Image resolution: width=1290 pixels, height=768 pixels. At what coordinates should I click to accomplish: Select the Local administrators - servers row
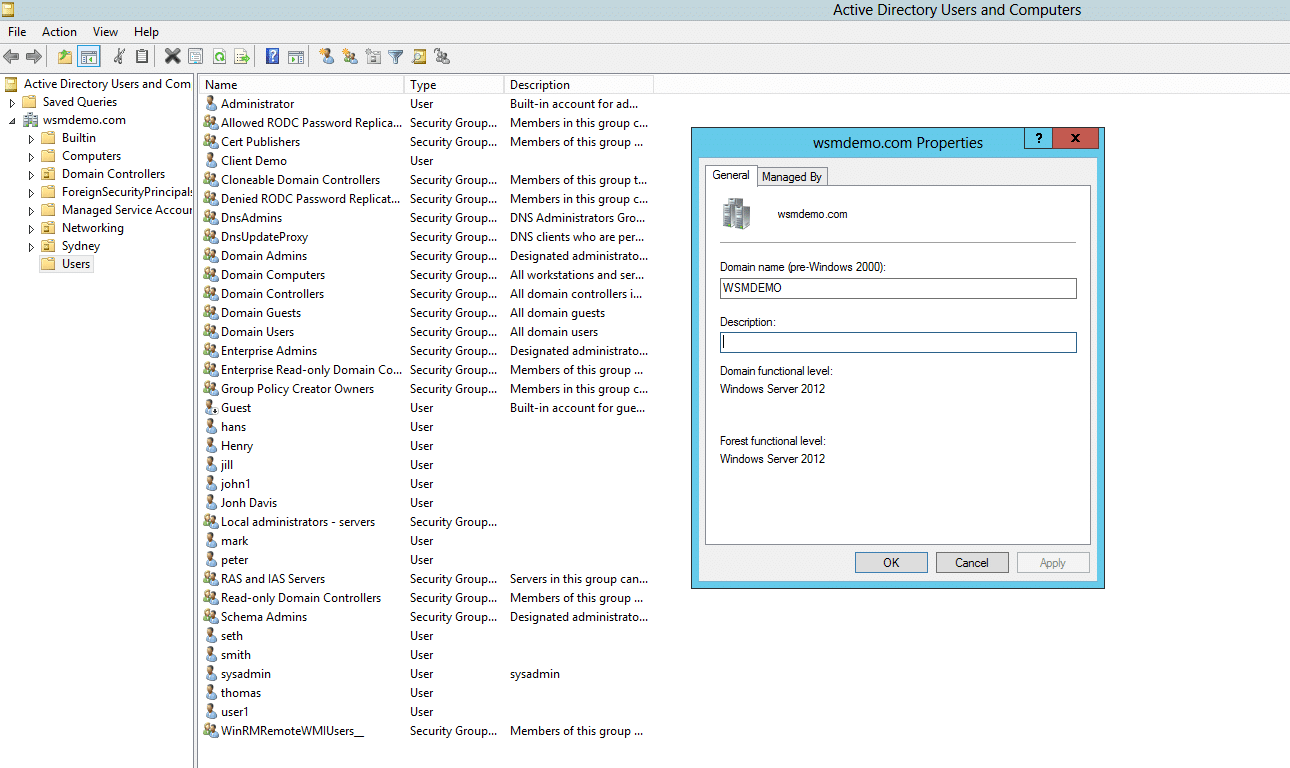pyautogui.click(x=426, y=522)
